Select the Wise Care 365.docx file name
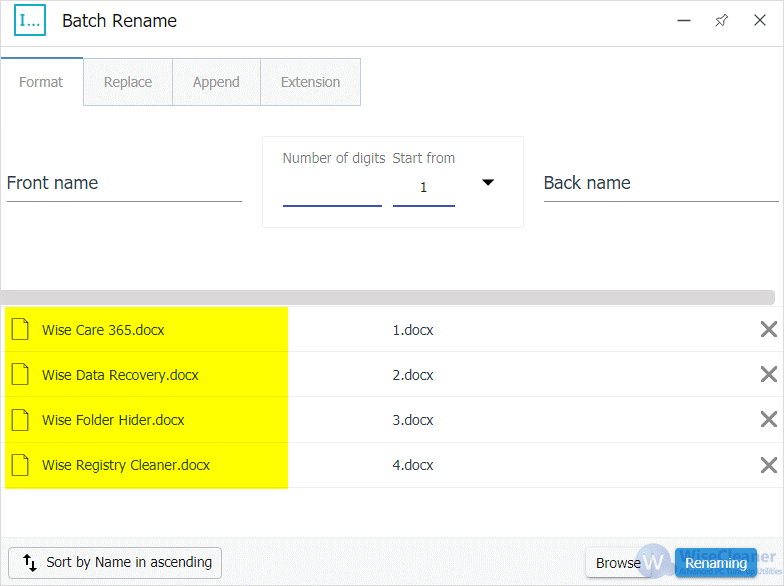Screen dimensions: 784x586 coord(103,330)
